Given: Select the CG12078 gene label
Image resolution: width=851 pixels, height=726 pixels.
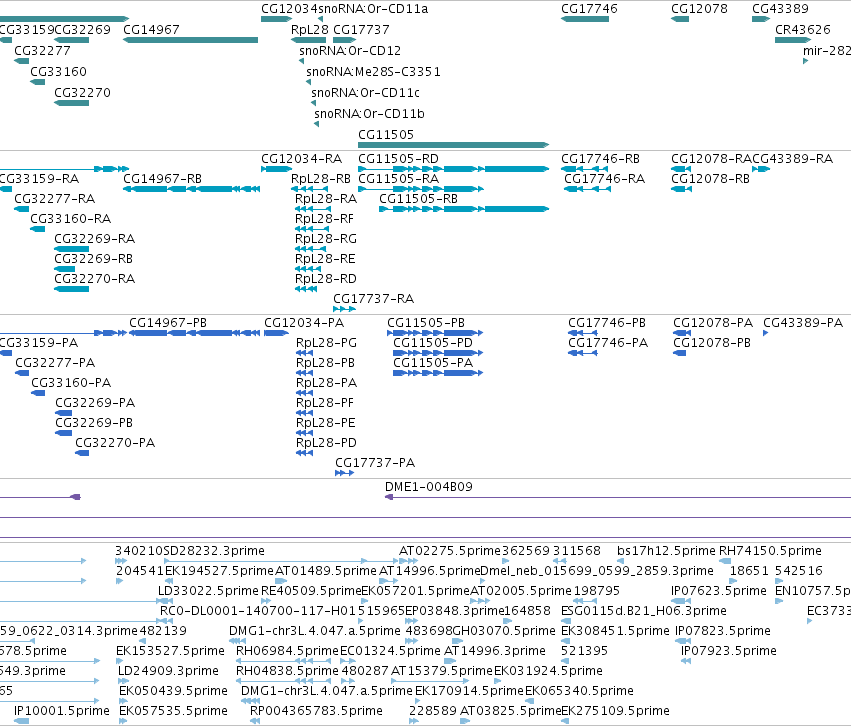Looking at the screenshot, I should pos(699,9).
